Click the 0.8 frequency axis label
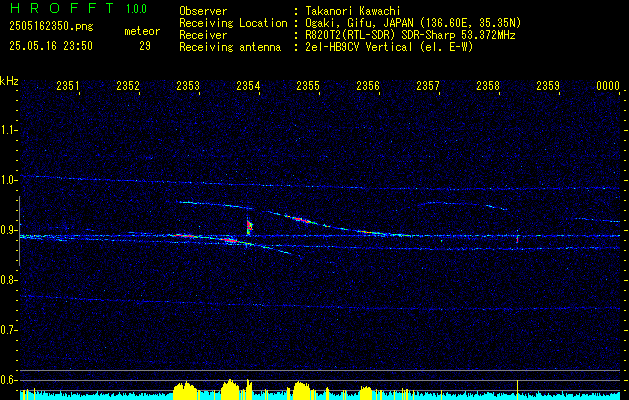 click(x=8, y=280)
